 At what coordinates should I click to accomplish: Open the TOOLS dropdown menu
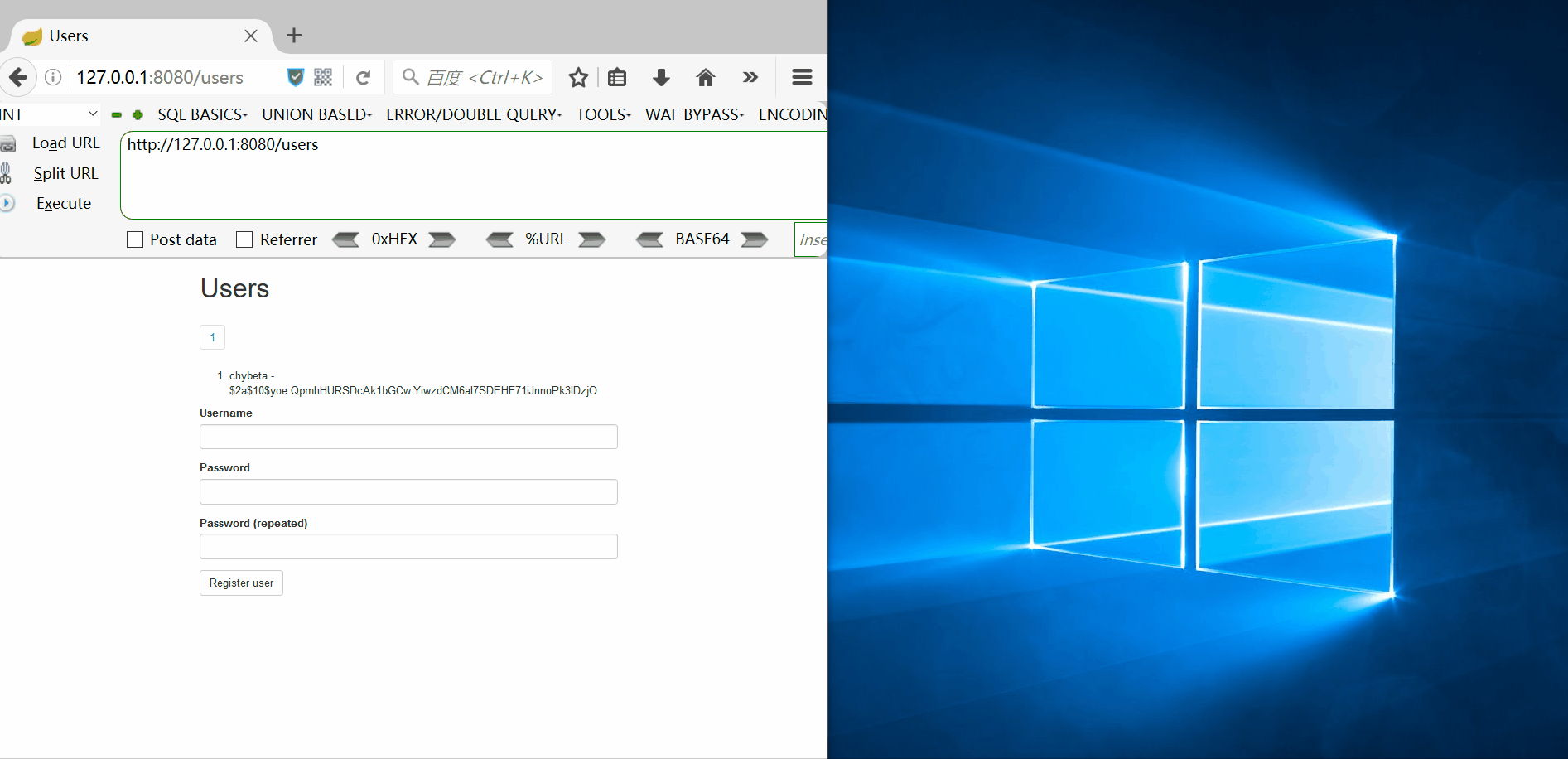coord(602,114)
